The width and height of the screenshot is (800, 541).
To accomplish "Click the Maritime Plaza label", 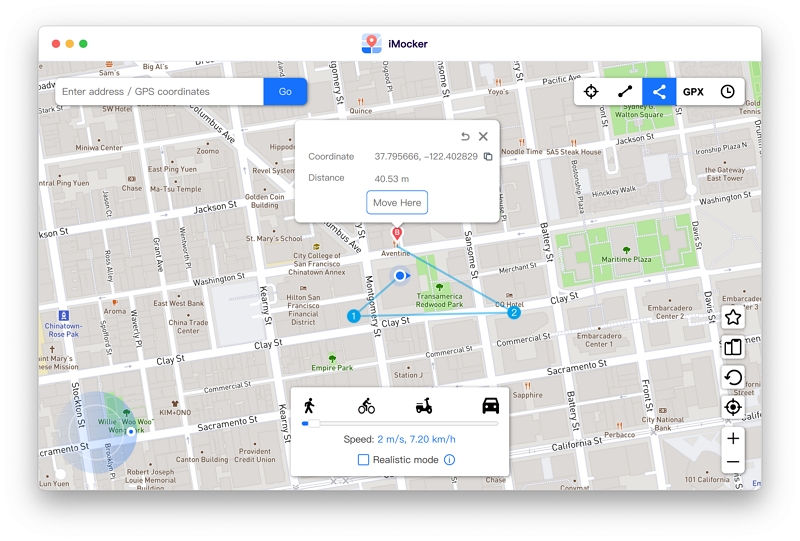I will (626, 259).
